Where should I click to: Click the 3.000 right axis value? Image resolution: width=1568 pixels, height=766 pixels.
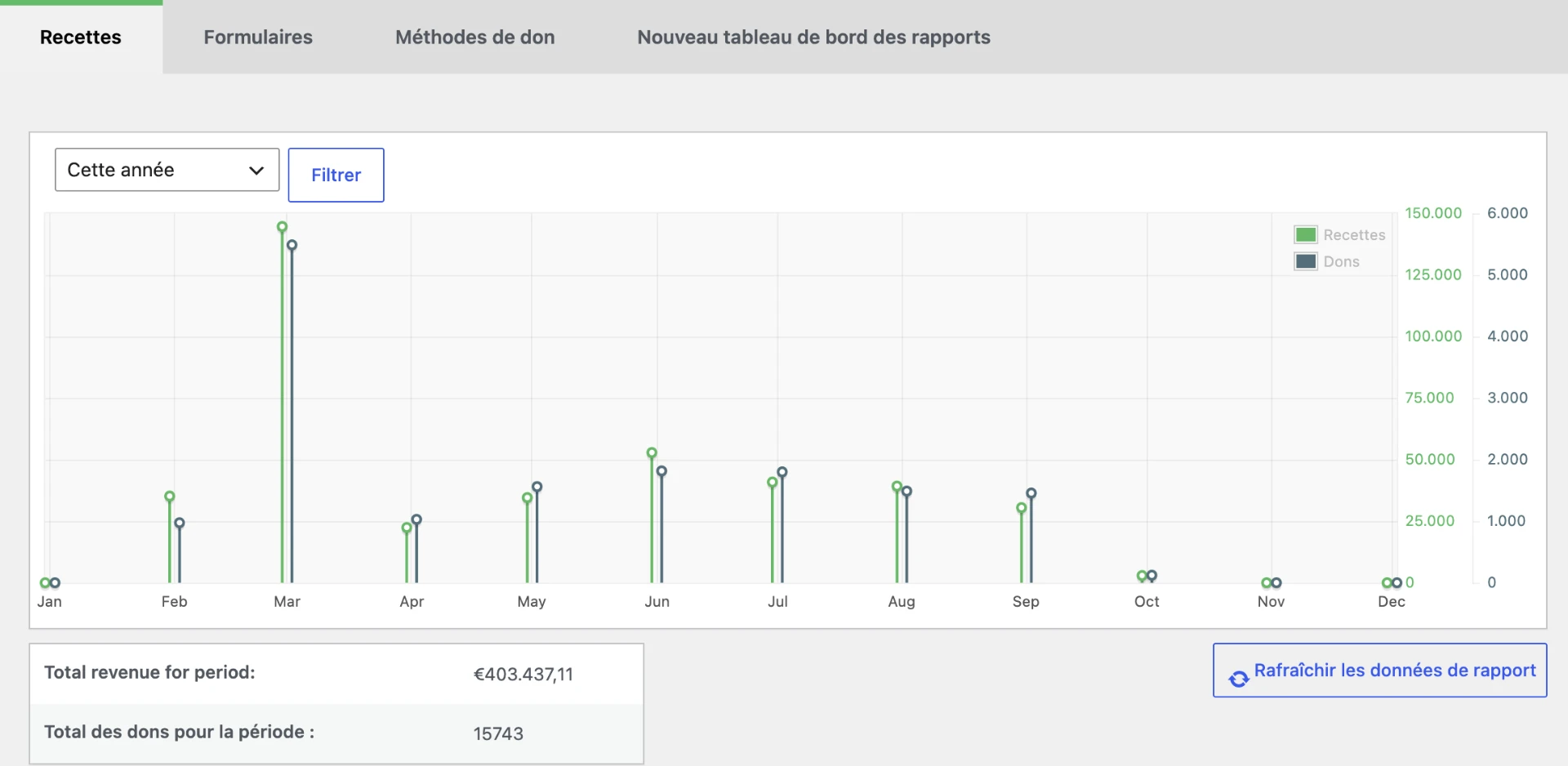(1508, 398)
